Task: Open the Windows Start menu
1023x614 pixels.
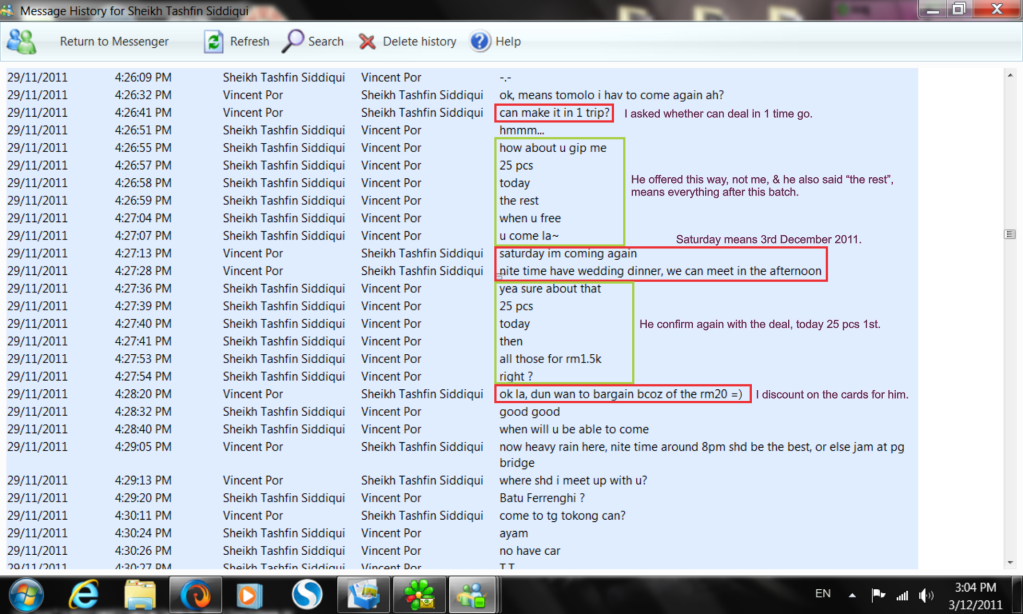Action: pyautogui.click(x=27, y=595)
